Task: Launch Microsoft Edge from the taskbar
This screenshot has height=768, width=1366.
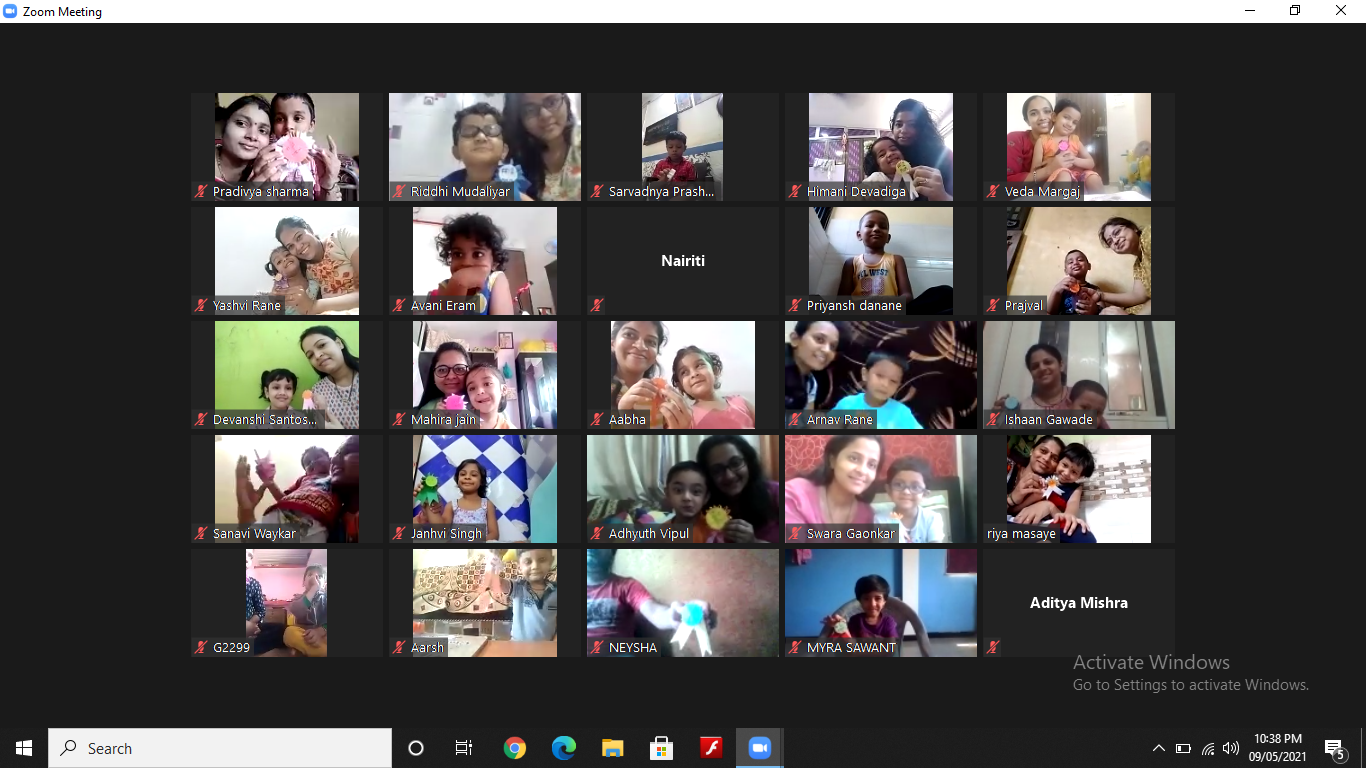Action: pyautogui.click(x=564, y=748)
